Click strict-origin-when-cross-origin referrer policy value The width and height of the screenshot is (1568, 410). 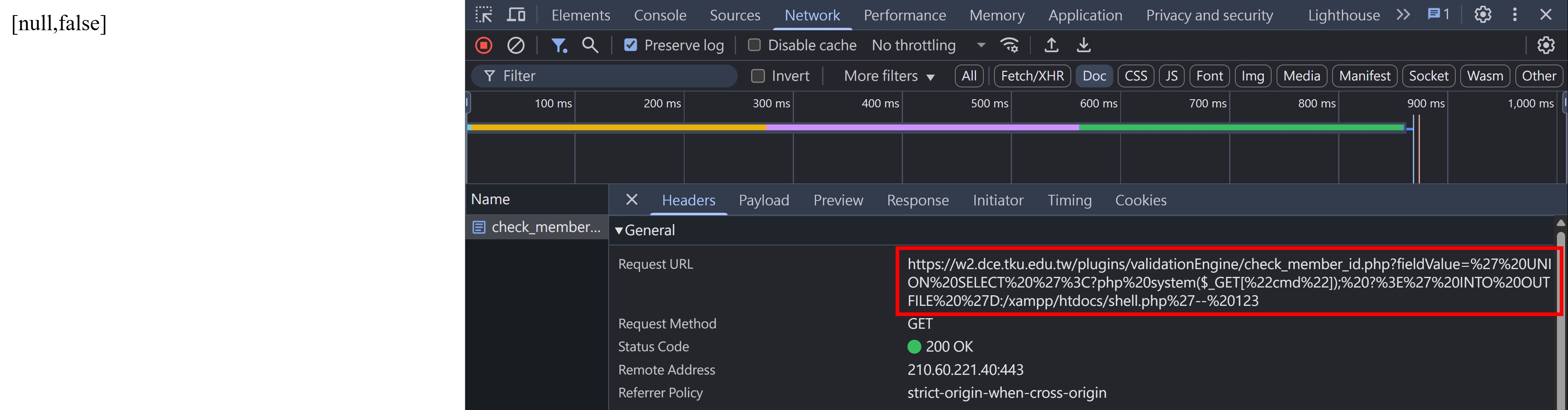pos(1007,393)
